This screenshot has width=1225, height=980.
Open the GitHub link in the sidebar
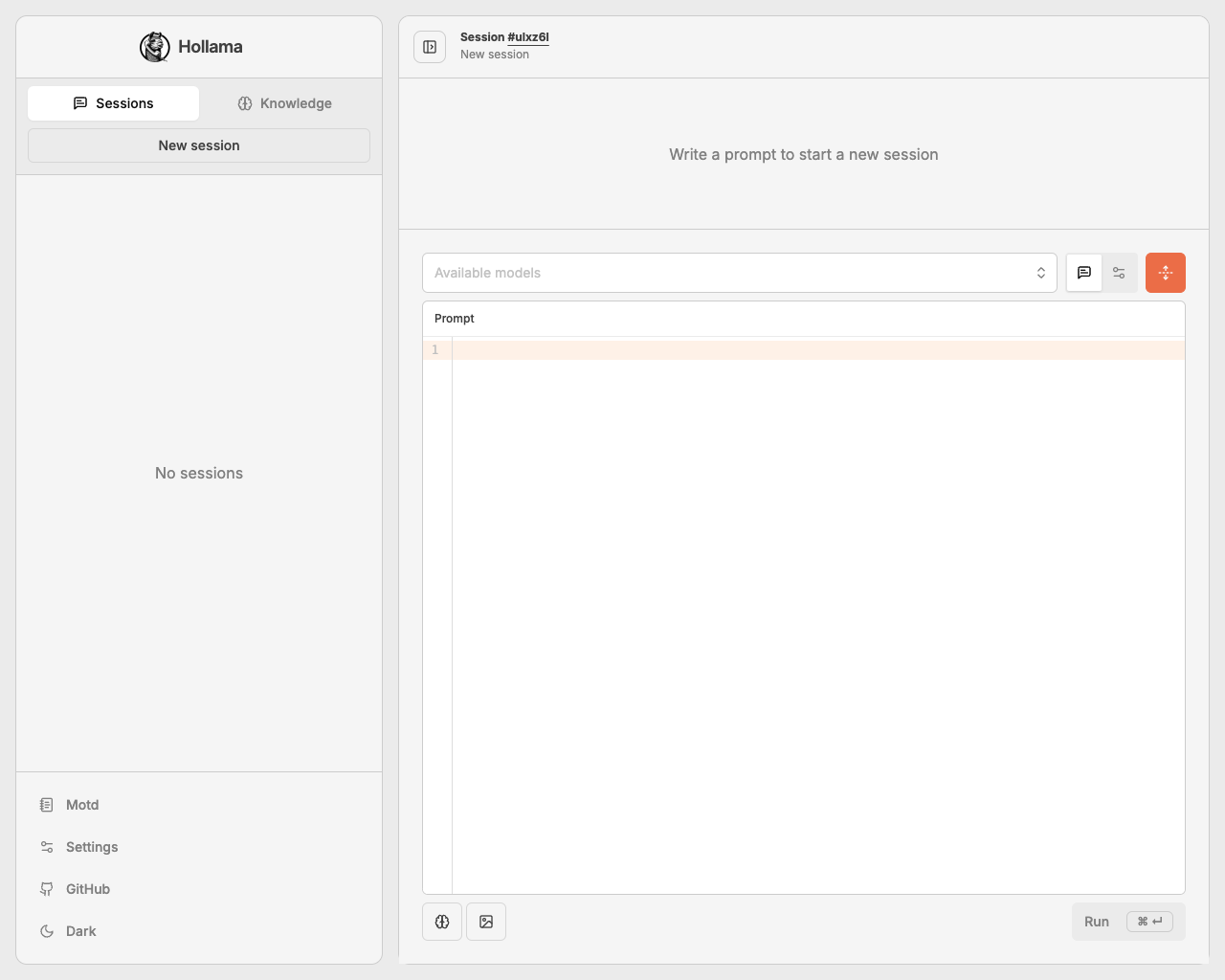(87, 889)
